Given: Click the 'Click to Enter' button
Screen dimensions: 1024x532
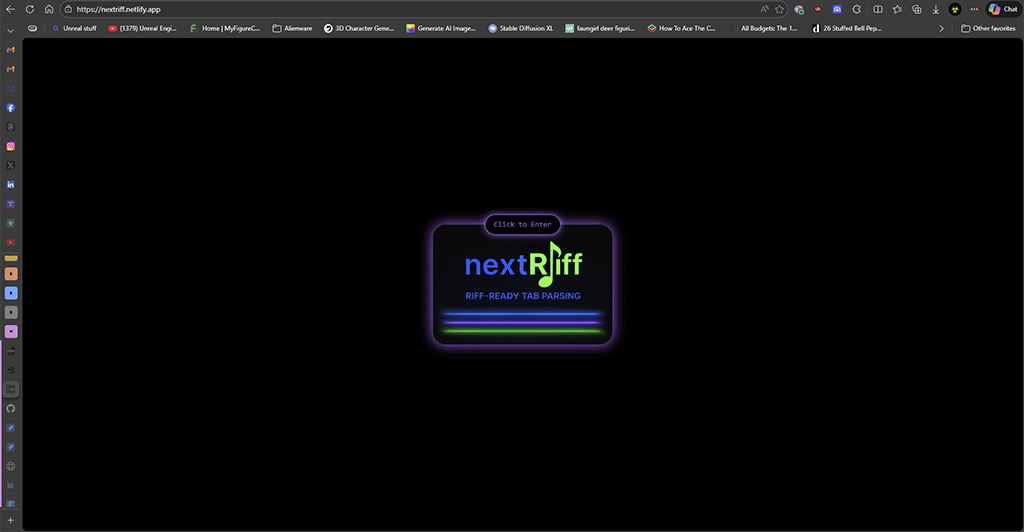Looking at the screenshot, I should click(522, 224).
